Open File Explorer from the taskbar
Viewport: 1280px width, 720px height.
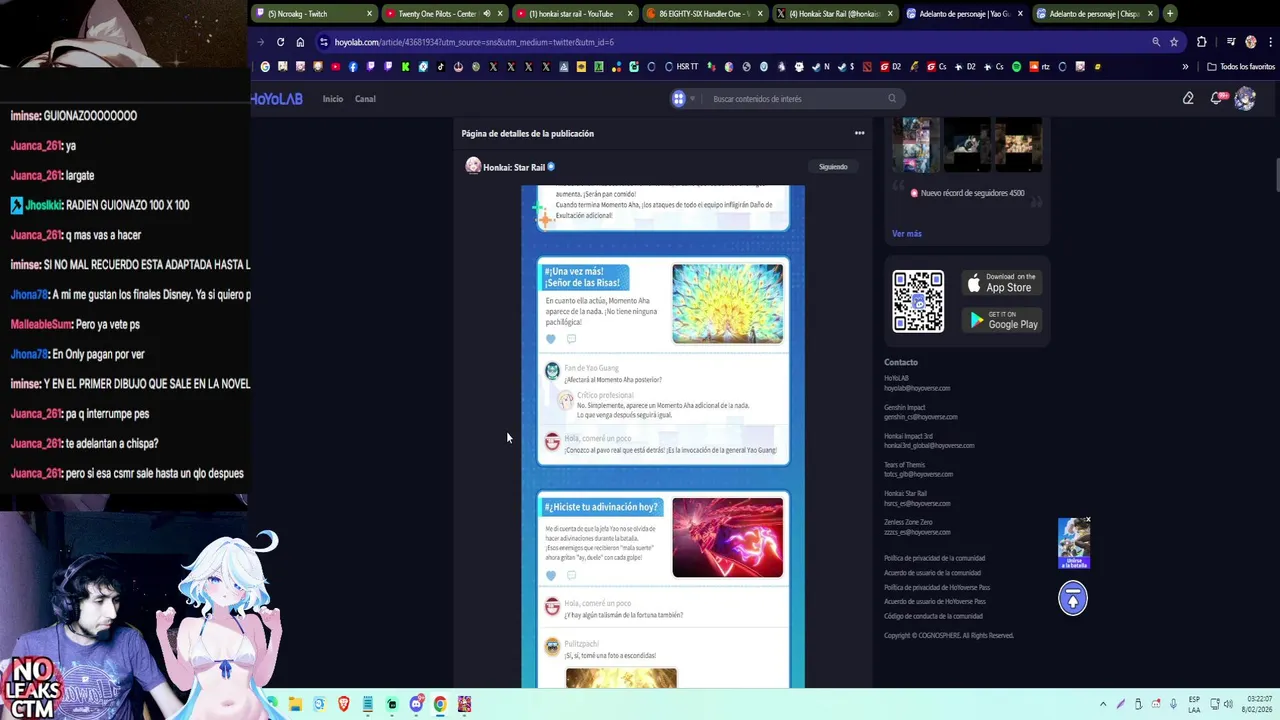(x=295, y=705)
